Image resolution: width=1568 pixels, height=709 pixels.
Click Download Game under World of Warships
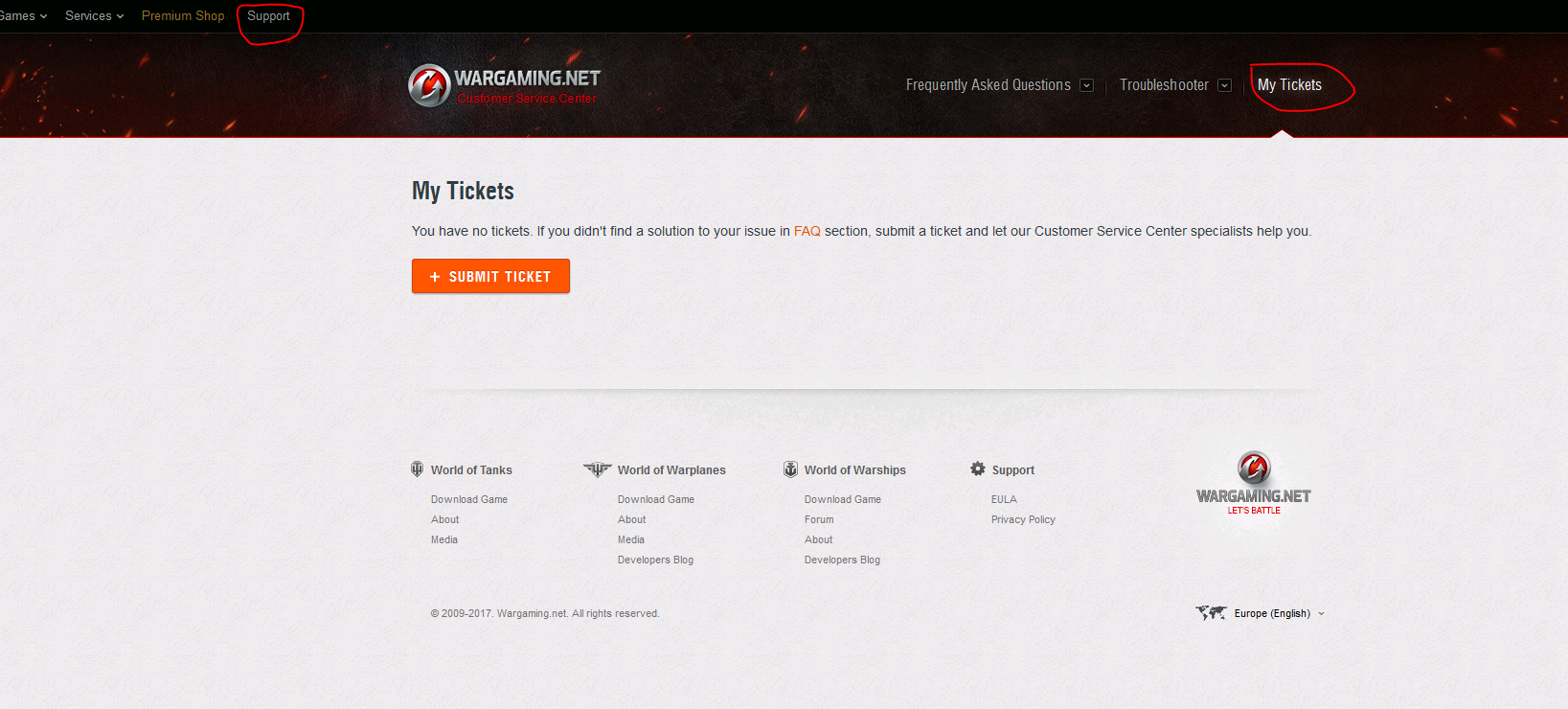[843, 499]
